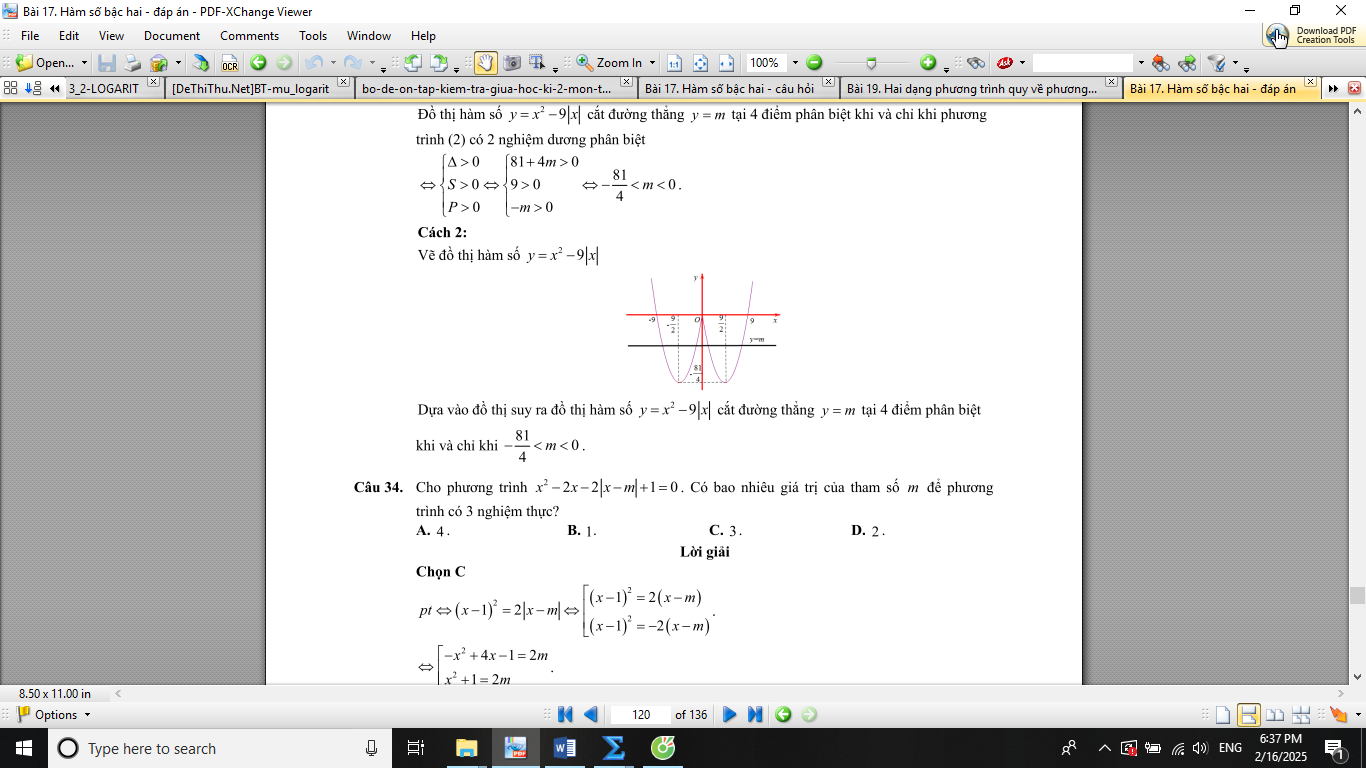The width and height of the screenshot is (1366, 768).
Task: Open the Find binoculars tool
Action: click(976, 63)
